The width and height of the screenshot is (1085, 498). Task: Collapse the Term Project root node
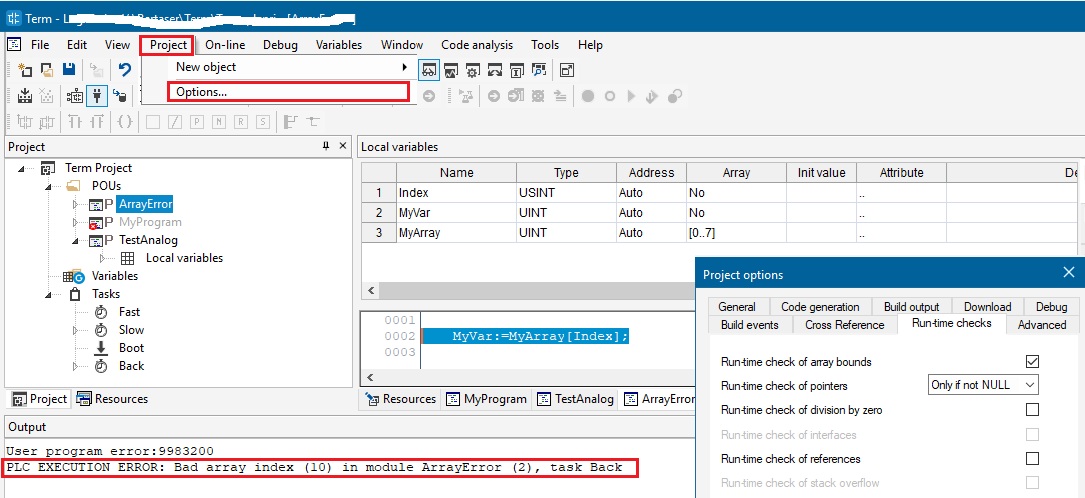[21, 168]
